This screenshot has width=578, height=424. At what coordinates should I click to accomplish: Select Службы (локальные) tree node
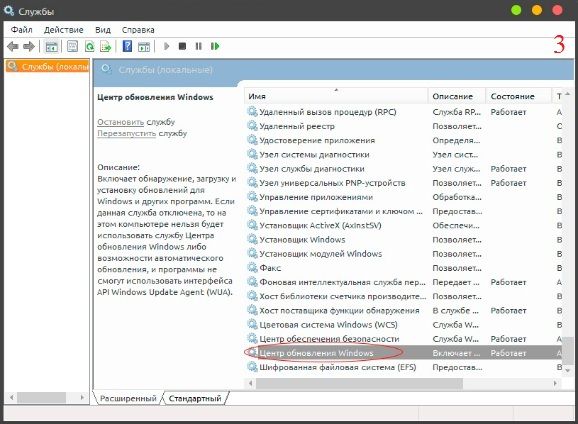tap(47, 67)
